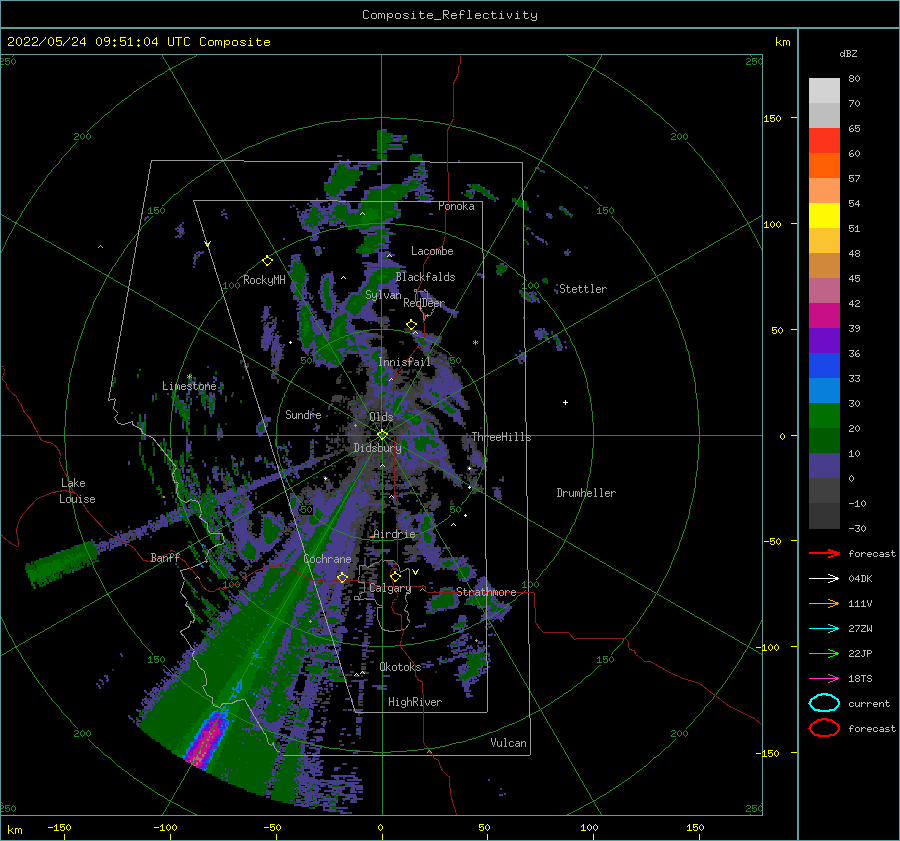The width and height of the screenshot is (900, 841).
Task: Click the magenta high-reflectivity echo at the southwest edge
Action: (x=208, y=739)
